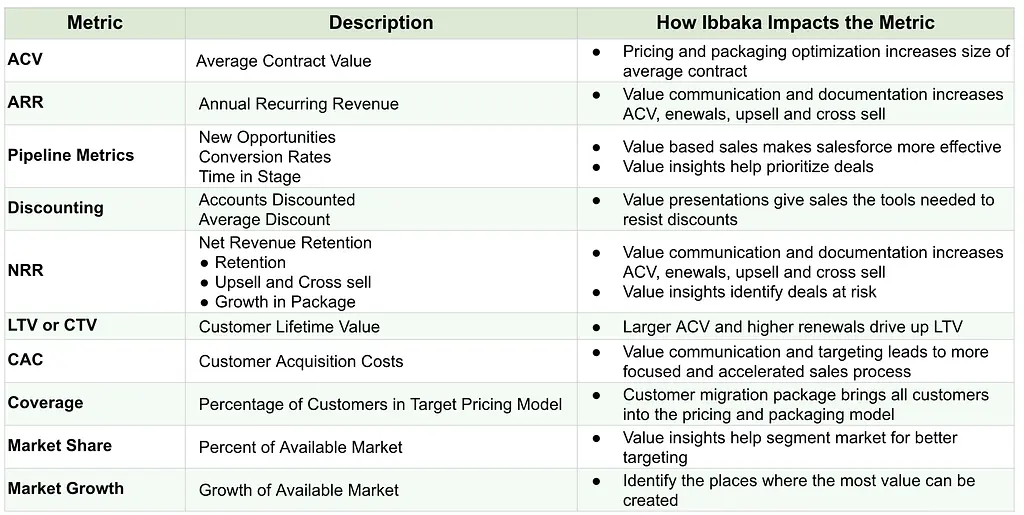Select the Discounting metric cell
Image resolution: width=1024 pixels, height=515 pixels.
coord(55,208)
